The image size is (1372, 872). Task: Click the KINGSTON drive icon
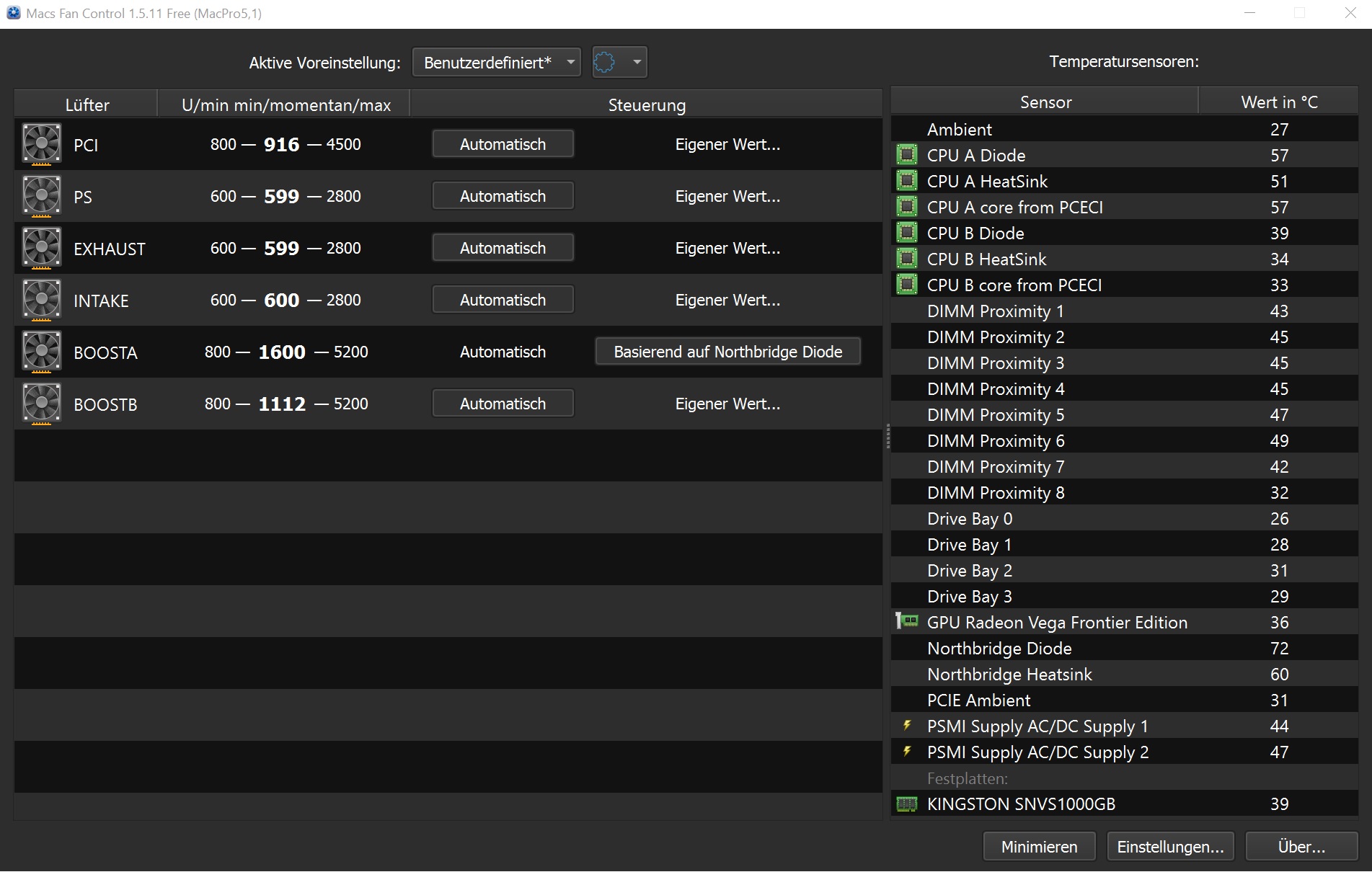[906, 804]
